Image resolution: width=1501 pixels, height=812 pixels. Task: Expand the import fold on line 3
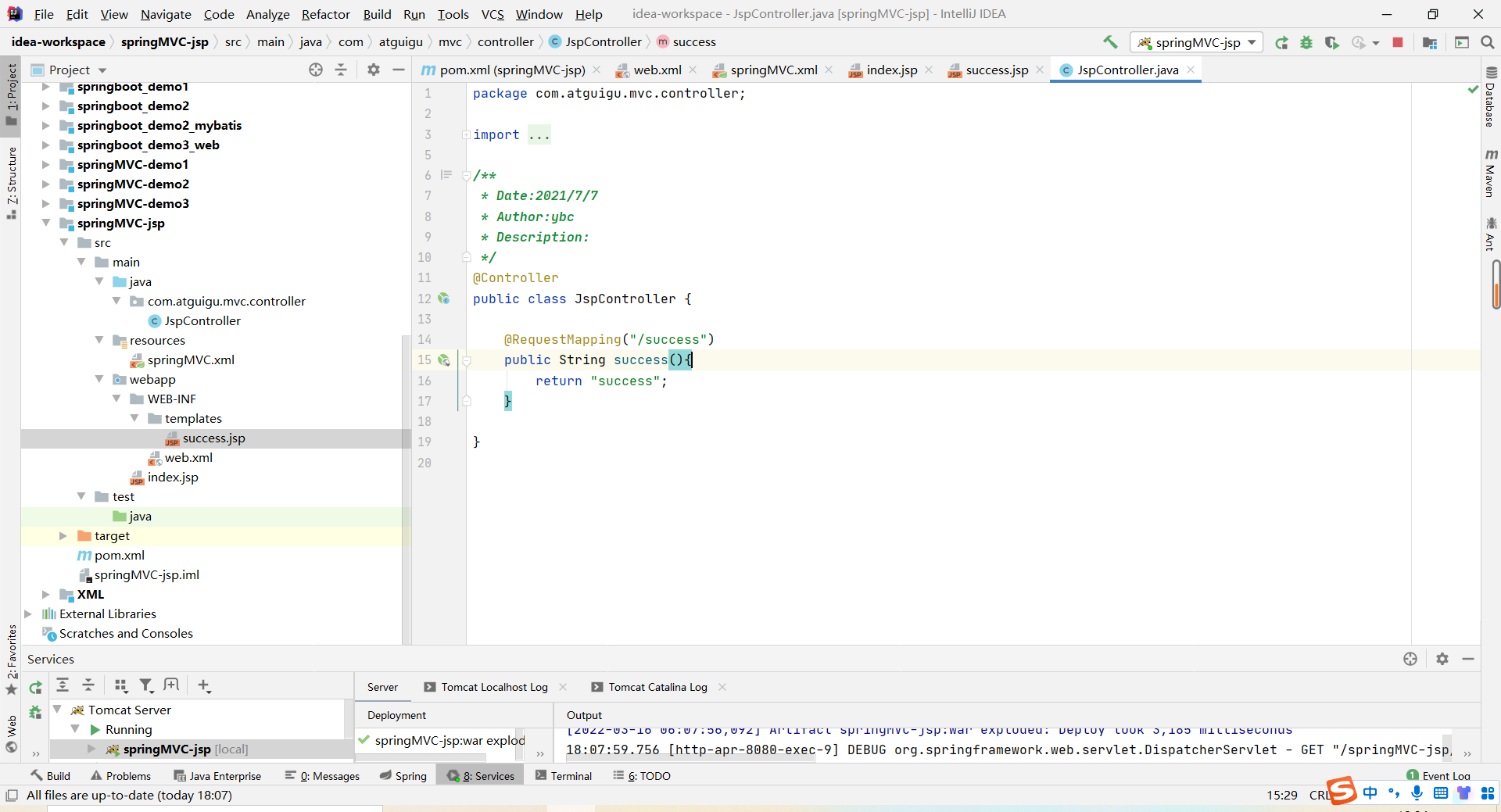[x=466, y=134]
